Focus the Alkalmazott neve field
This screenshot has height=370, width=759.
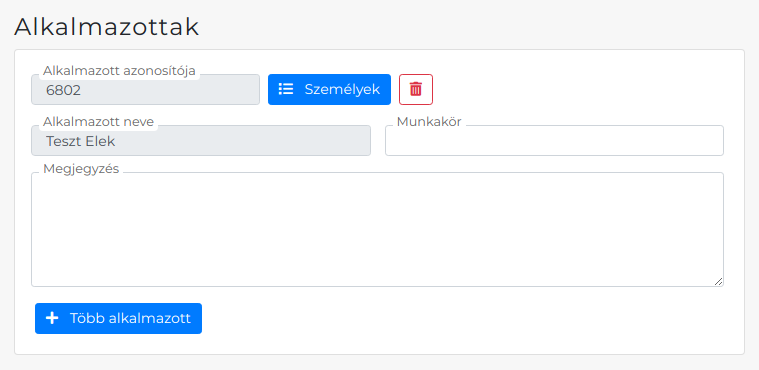click(201, 140)
